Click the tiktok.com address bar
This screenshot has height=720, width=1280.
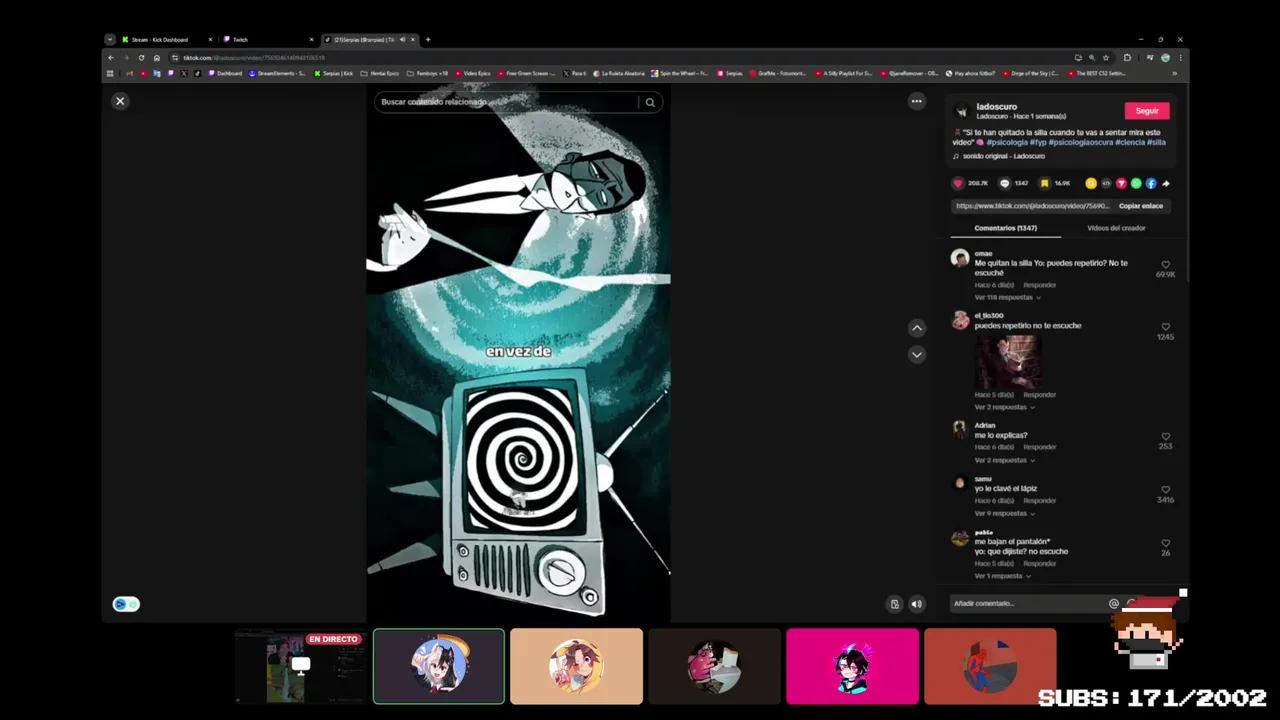pyautogui.click(x=620, y=58)
